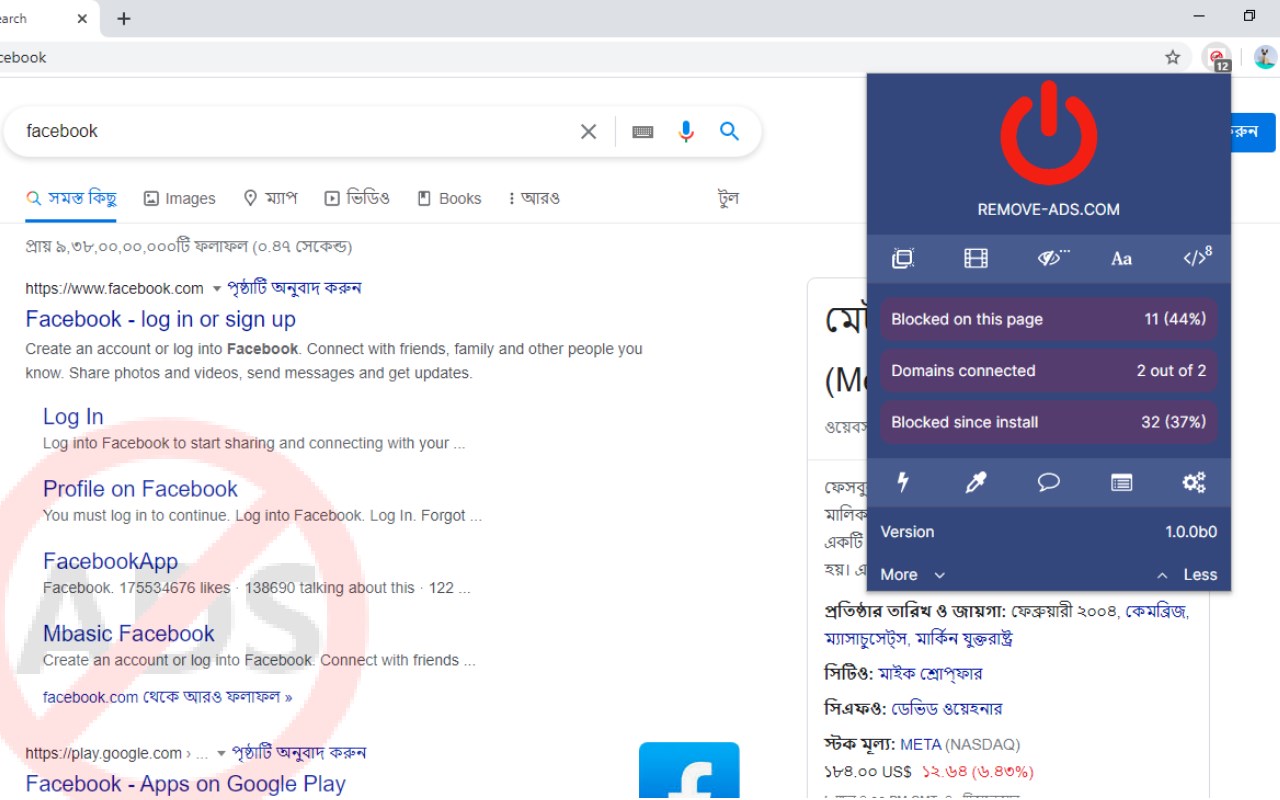The image size is (1280, 800).
Task: Open Facebook - Apps on Google Play
Action: 185,784
